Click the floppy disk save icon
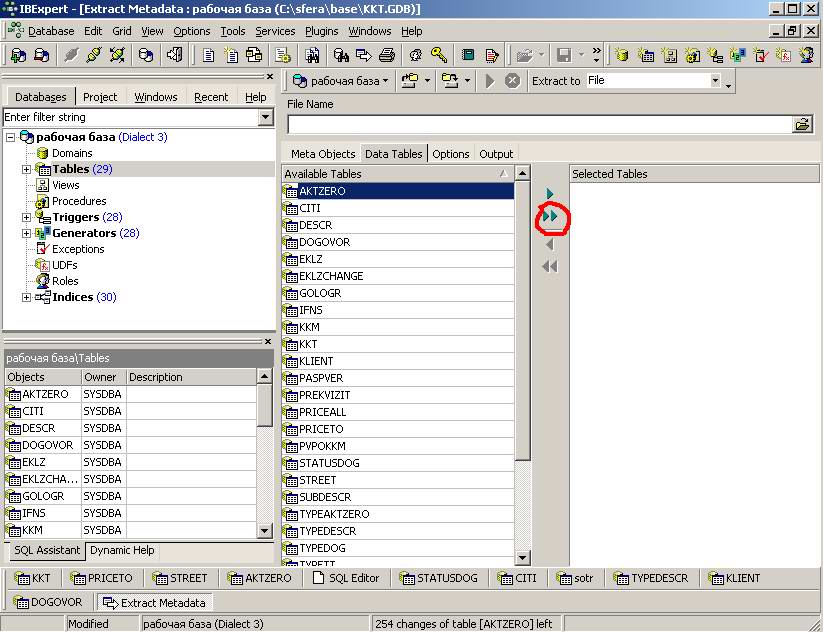The image size is (823, 632). coord(564,55)
